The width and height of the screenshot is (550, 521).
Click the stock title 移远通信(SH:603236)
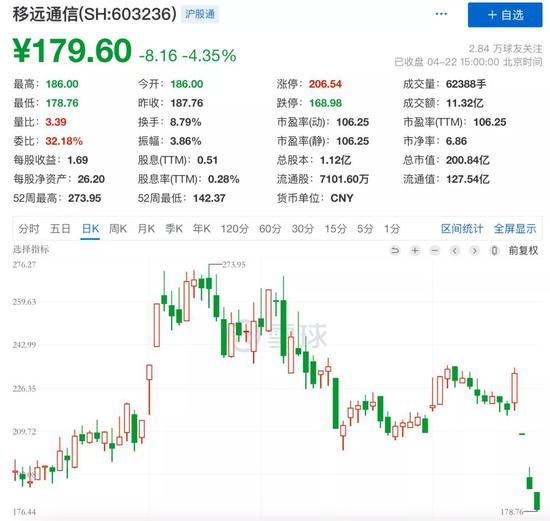tap(94, 14)
